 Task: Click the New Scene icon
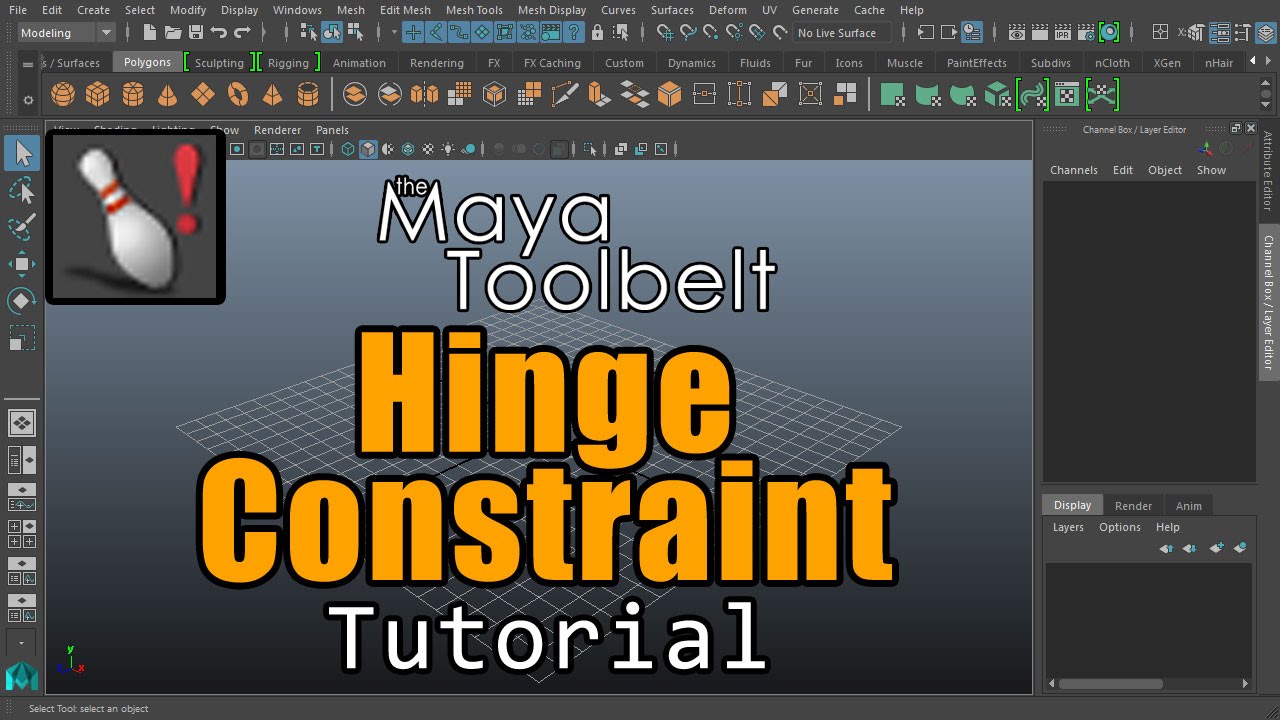tap(148, 33)
